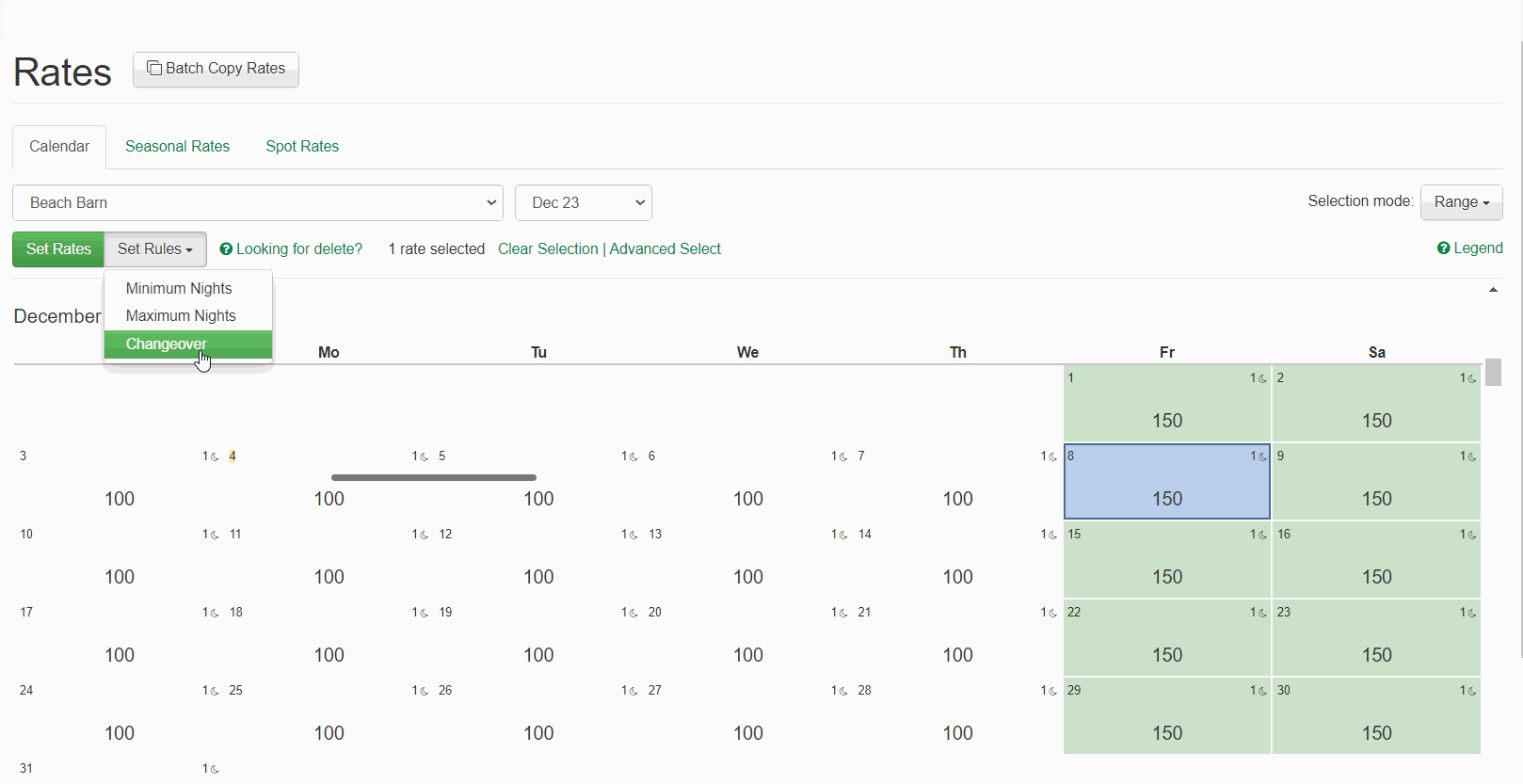The image size is (1523, 784).
Task: Open the Advanced Select link
Action: [x=665, y=249]
